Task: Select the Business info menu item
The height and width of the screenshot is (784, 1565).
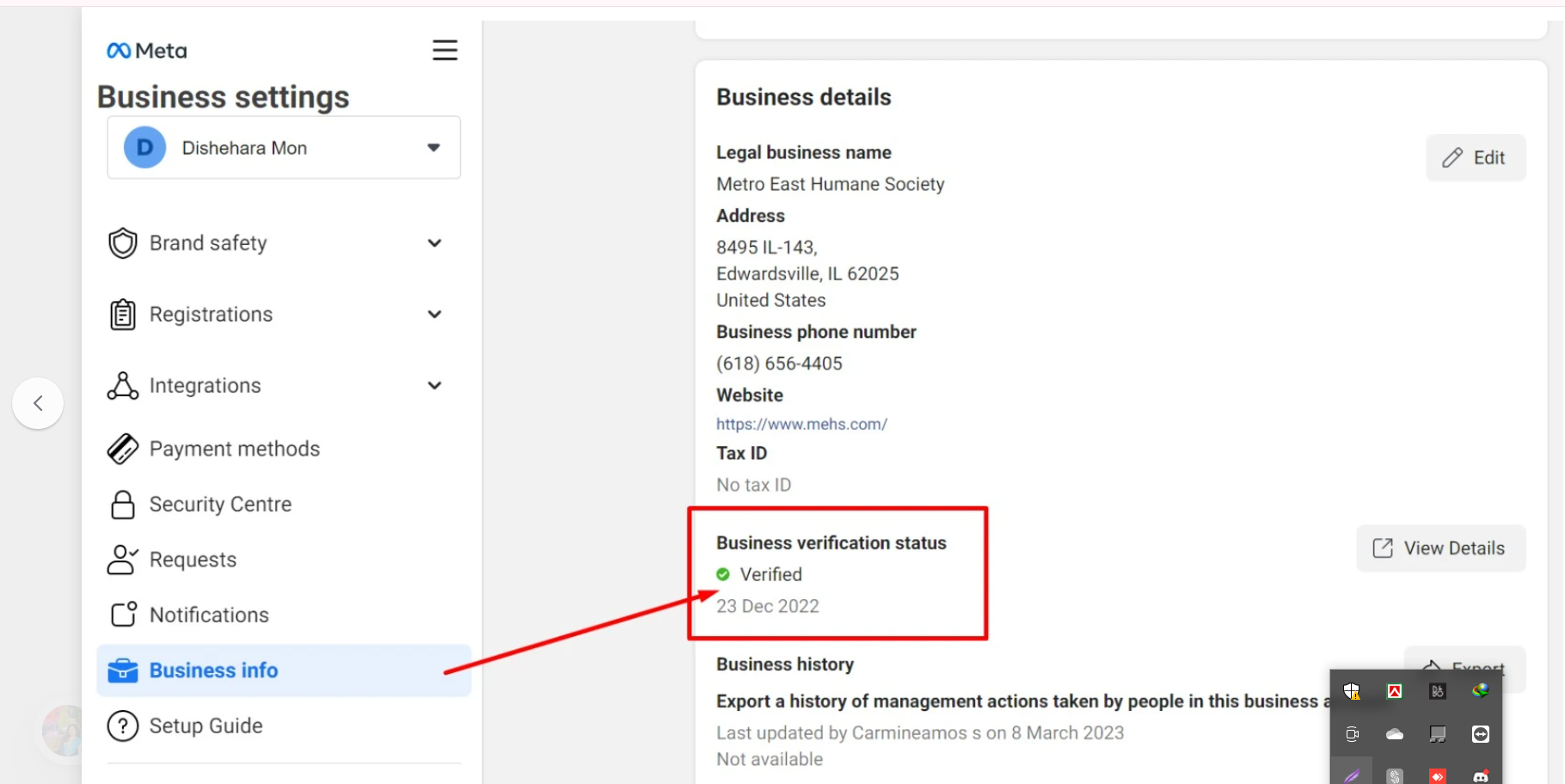Action: (284, 671)
